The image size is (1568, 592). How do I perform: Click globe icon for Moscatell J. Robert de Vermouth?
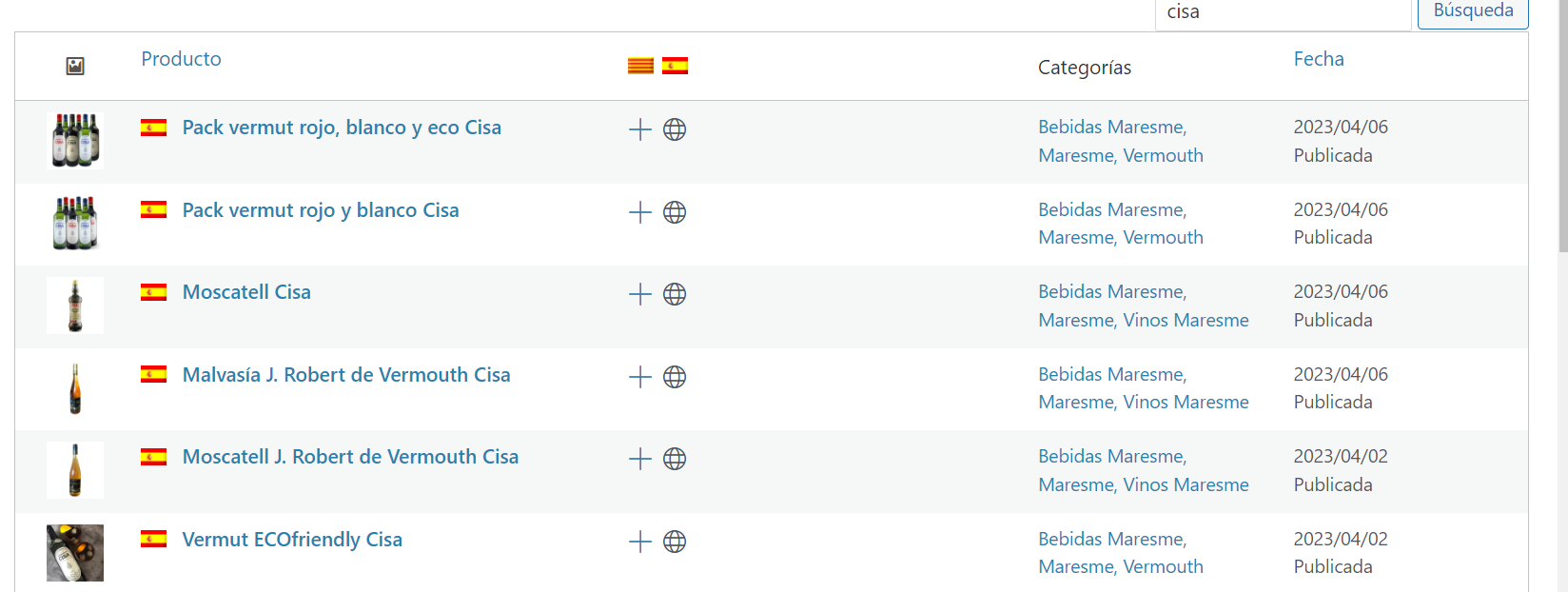(675, 459)
